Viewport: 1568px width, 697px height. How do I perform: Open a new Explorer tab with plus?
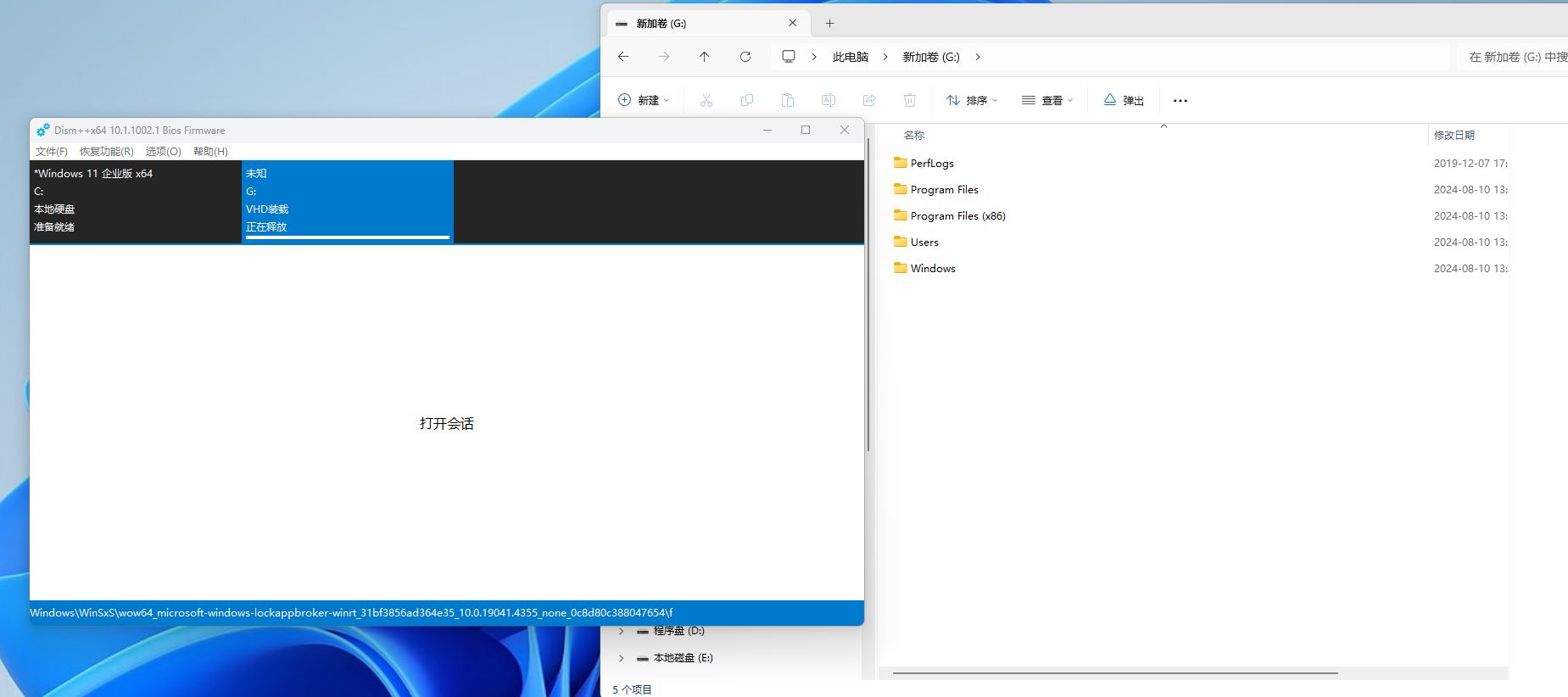pos(830,24)
